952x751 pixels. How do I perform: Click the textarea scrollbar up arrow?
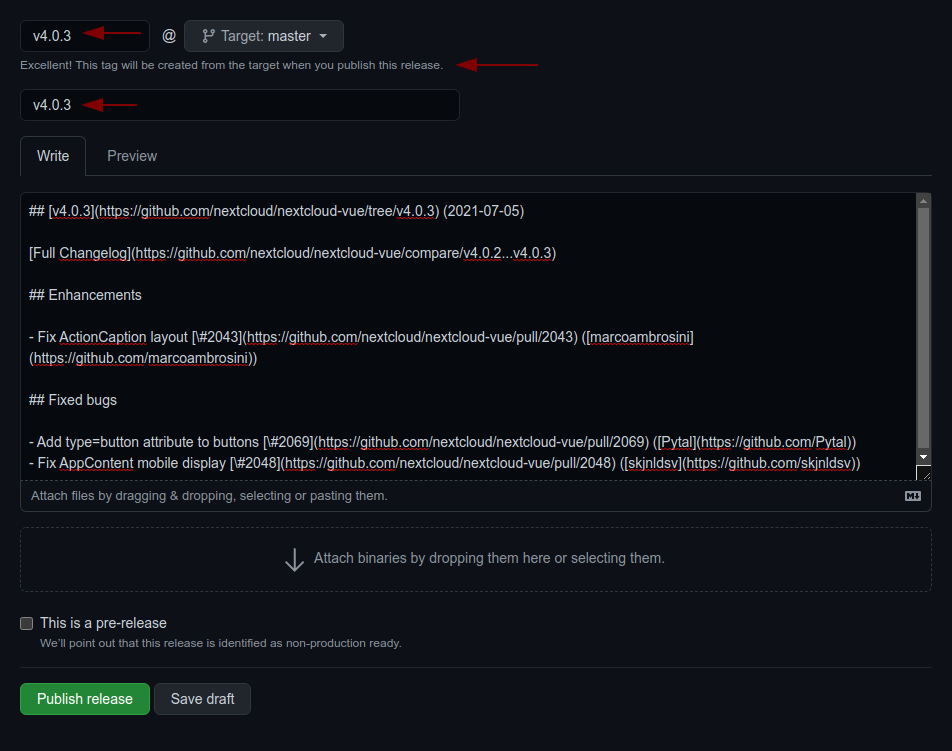coord(923,200)
